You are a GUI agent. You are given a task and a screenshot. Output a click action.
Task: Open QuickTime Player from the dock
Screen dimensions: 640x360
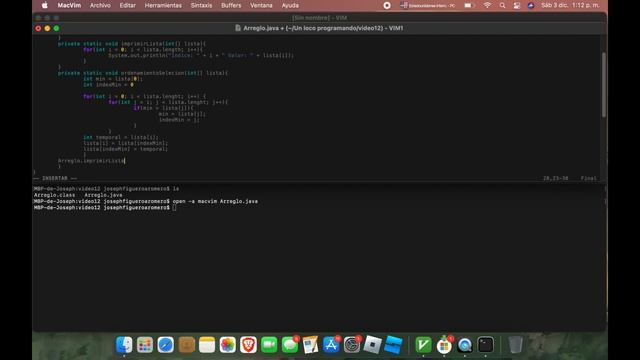tap(464, 345)
